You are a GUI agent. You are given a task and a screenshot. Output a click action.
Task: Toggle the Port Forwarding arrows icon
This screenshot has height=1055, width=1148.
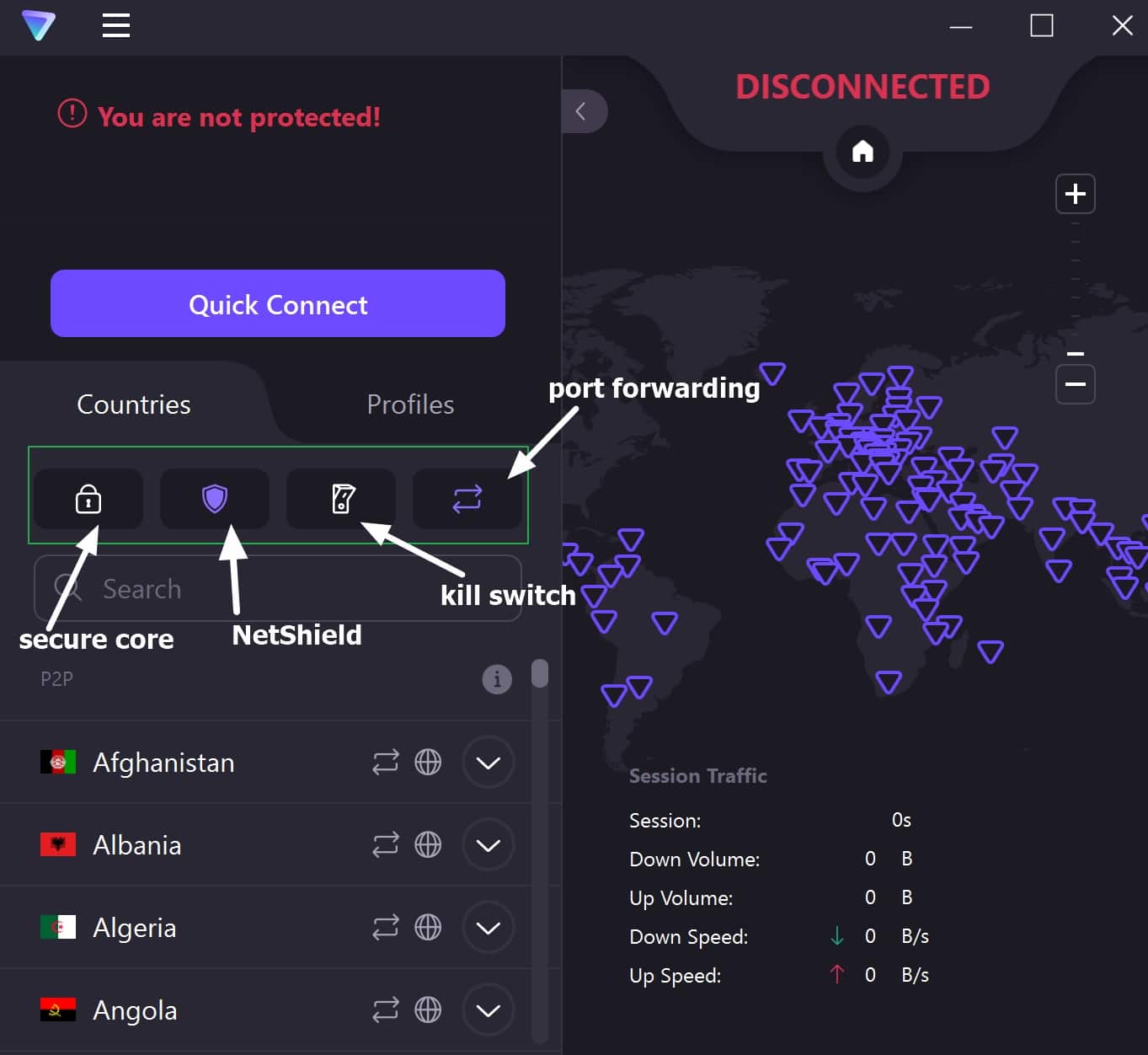(467, 499)
